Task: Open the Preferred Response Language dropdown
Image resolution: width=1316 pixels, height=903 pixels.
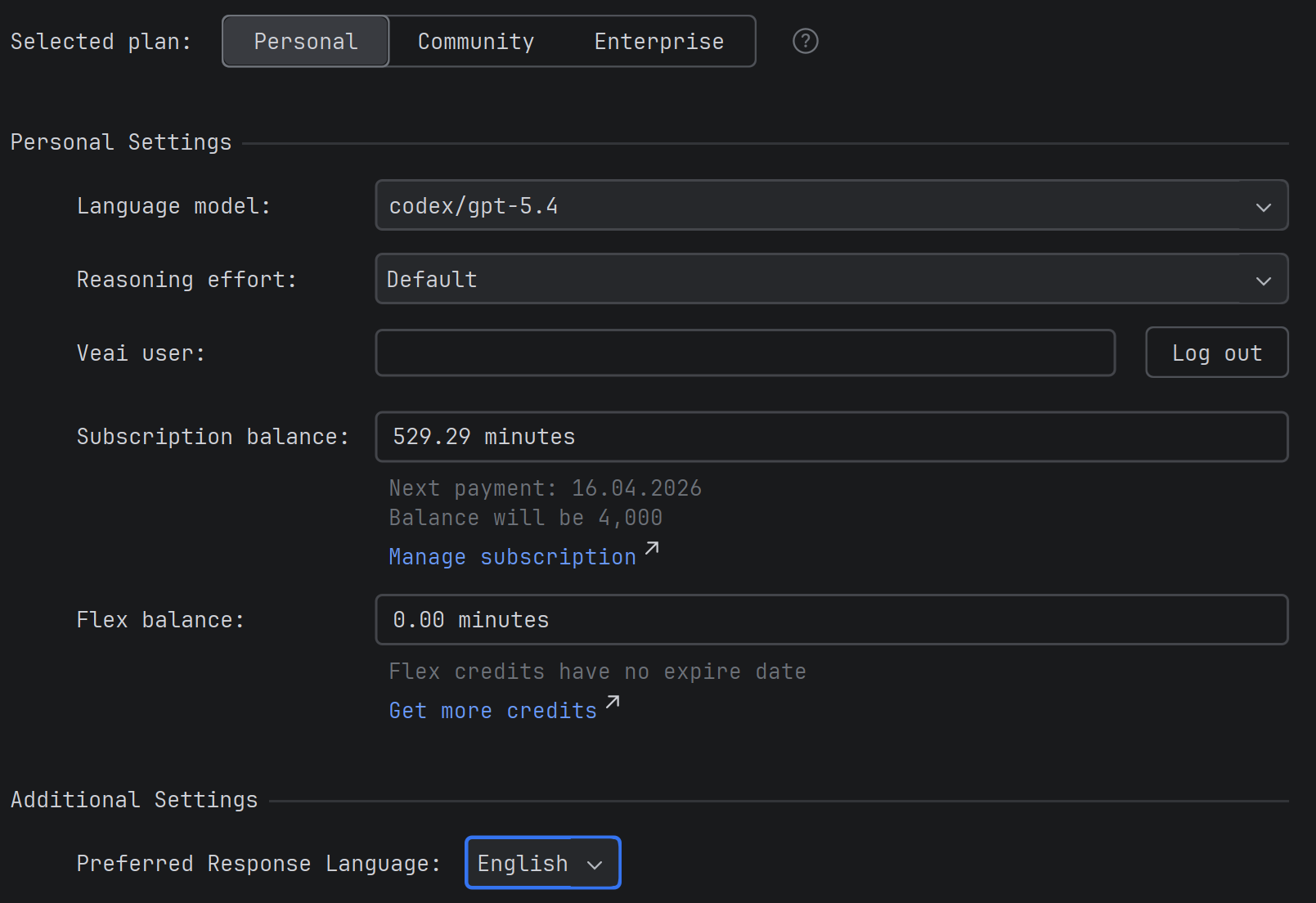Action: pos(541,863)
